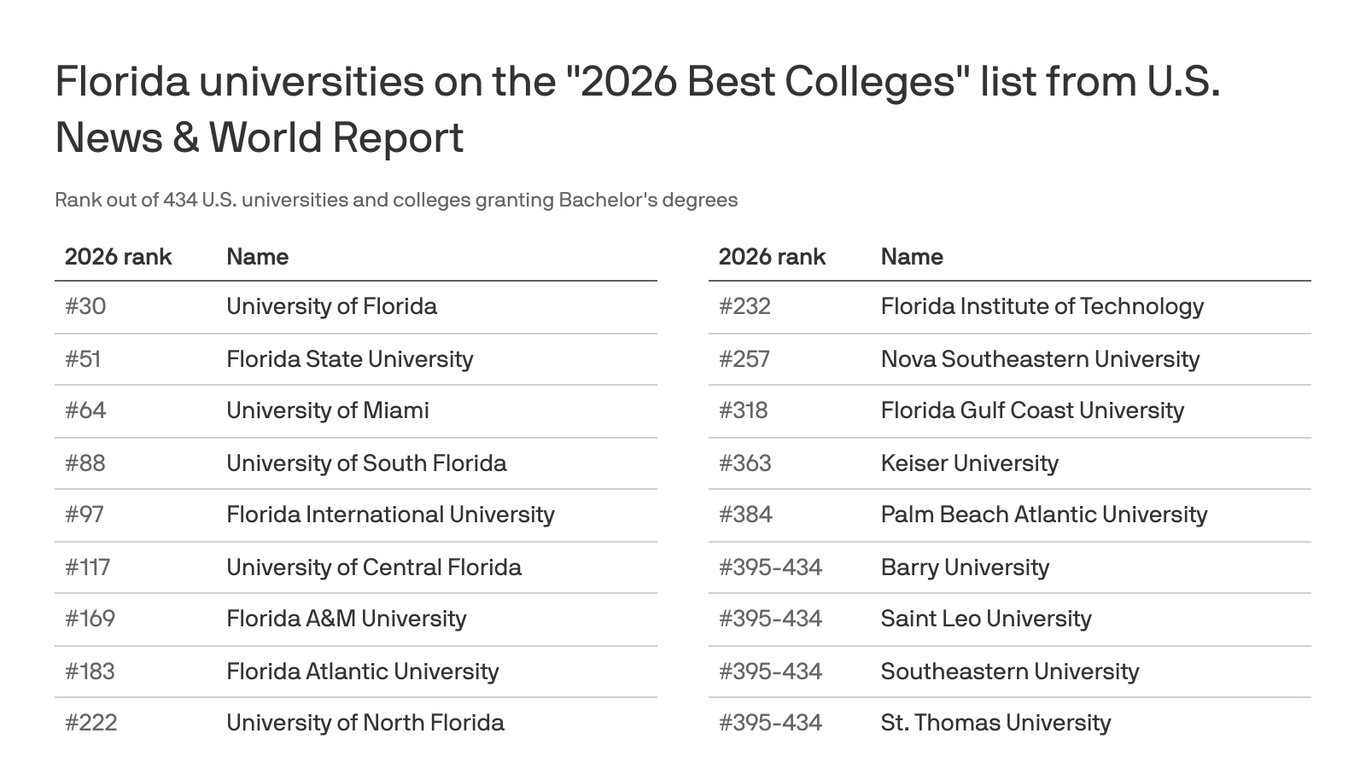
Task: Select the University of South Florida row
Action: tap(366, 463)
